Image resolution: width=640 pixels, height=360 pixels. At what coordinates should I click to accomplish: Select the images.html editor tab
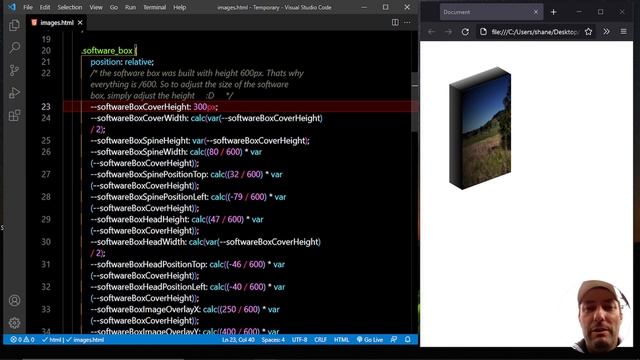pos(56,23)
